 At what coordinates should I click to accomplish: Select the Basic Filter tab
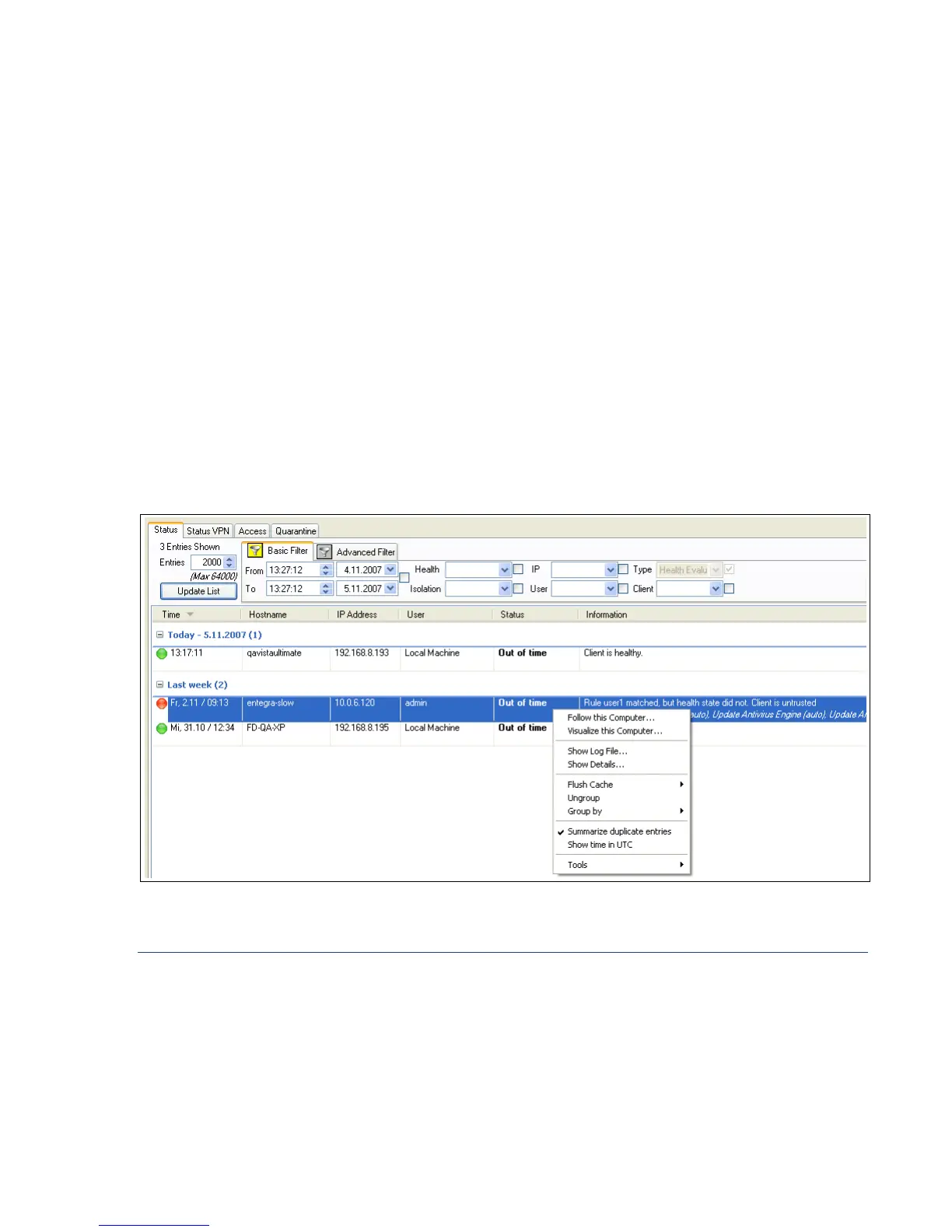coord(278,551)
